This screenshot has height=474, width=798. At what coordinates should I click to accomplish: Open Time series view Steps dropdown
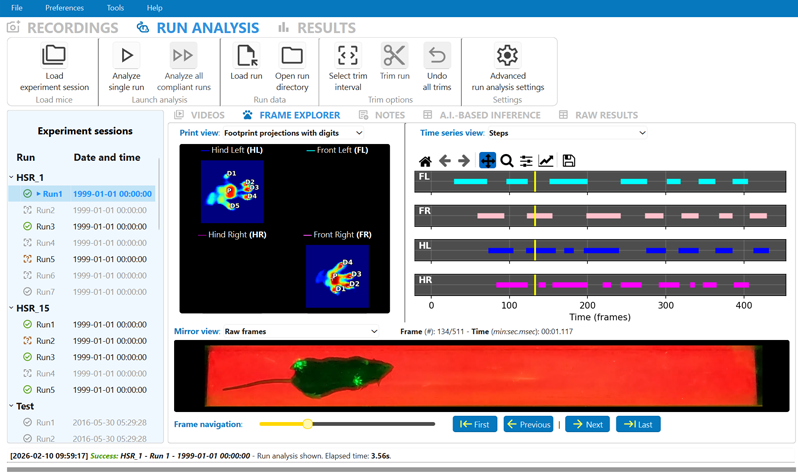pyautogui.click(x=567, y=133)
